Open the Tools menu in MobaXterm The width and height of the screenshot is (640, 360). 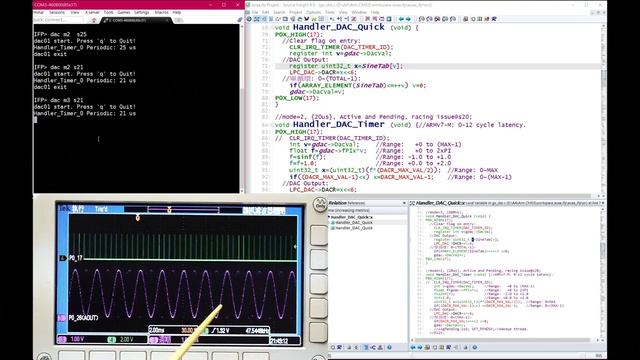click(x=109, y=13)
